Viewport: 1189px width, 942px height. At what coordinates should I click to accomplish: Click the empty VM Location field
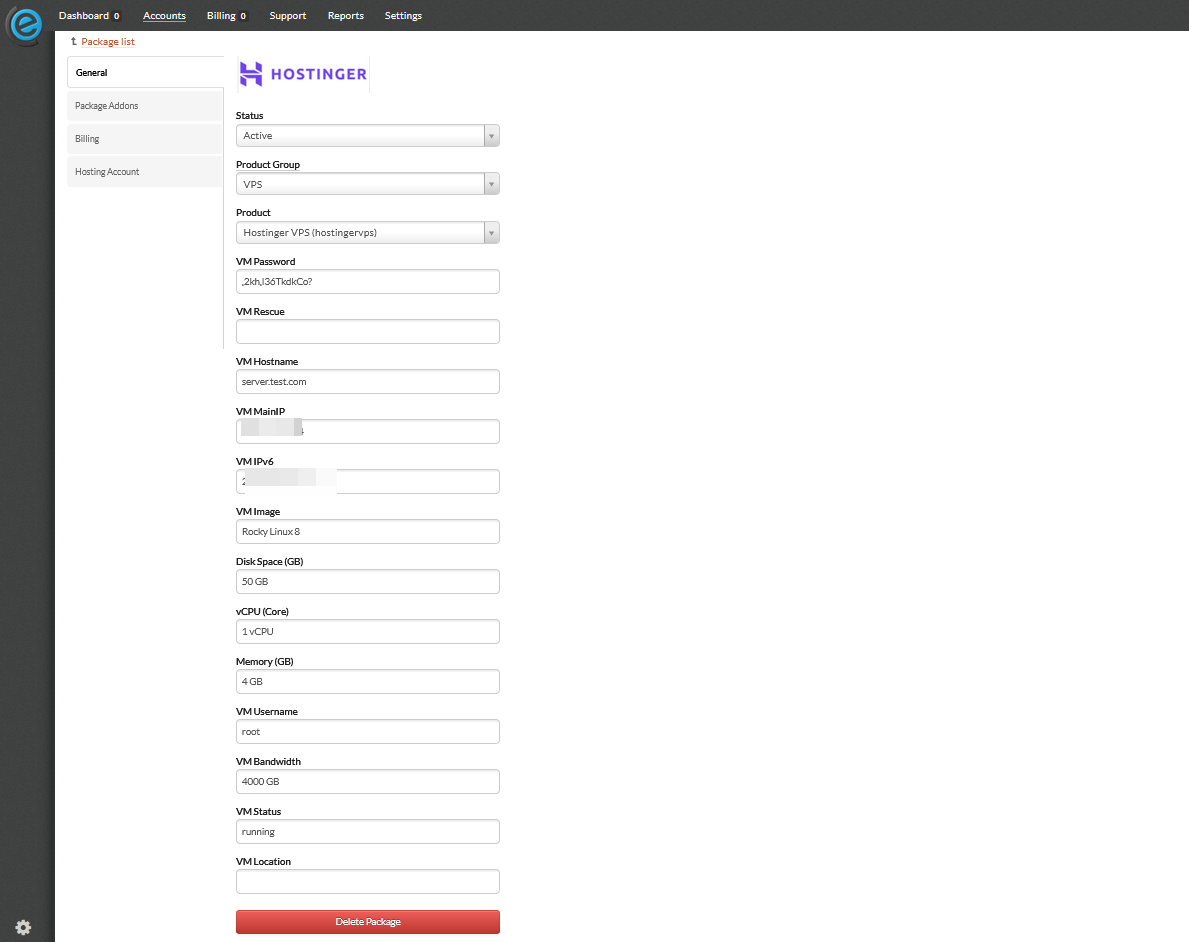367,881
